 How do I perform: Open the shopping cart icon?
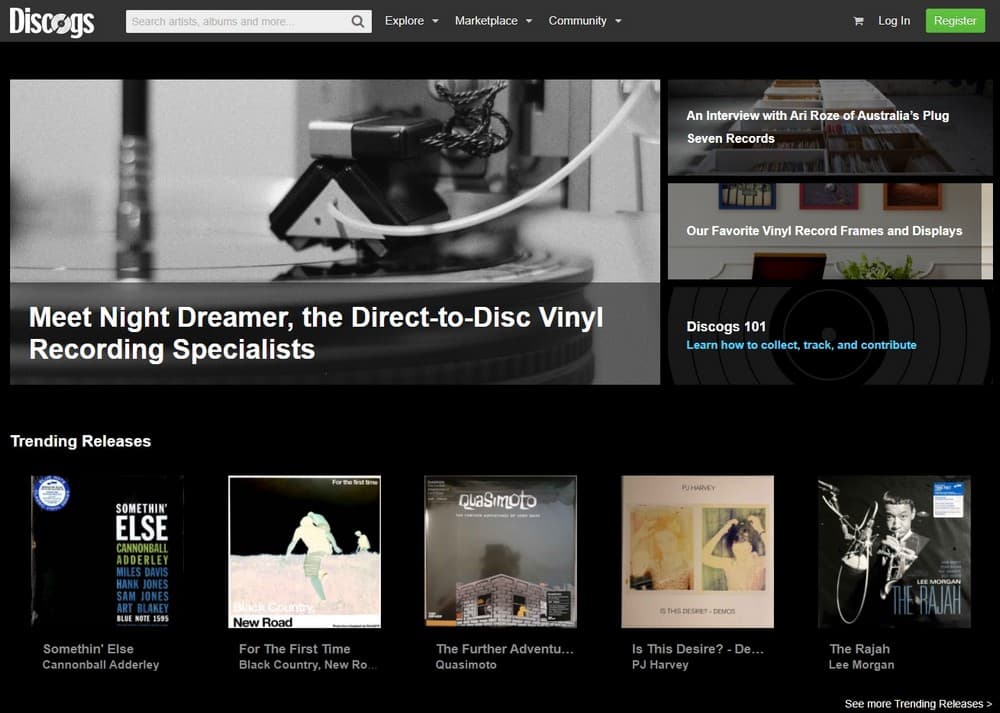coord(858,21)
